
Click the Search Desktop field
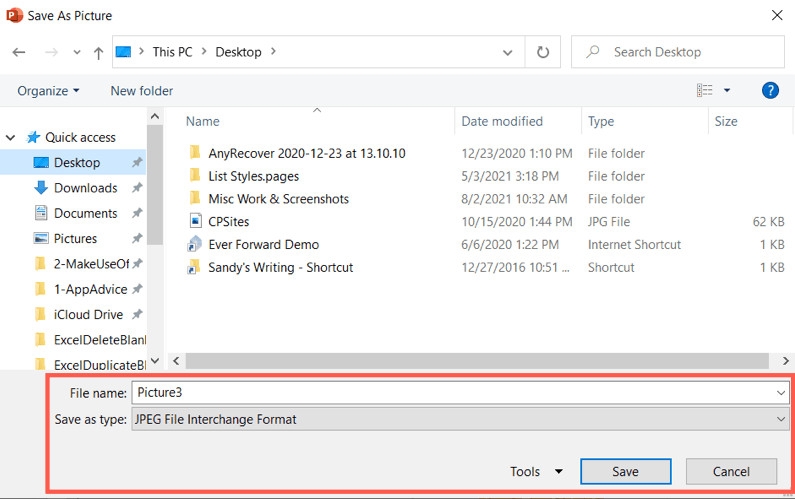click(x=678, y=52)
